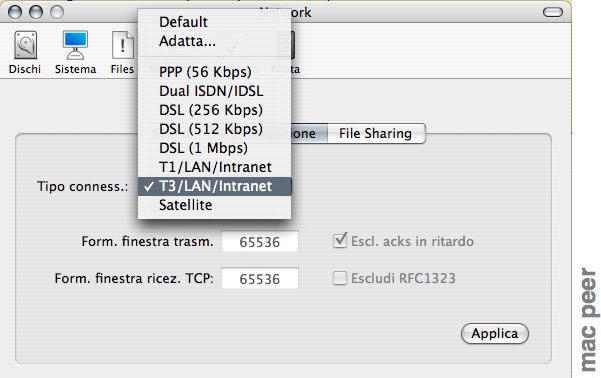Choose Adatta... menu entry
Screen dimensions: 601x378
[214, 41]
